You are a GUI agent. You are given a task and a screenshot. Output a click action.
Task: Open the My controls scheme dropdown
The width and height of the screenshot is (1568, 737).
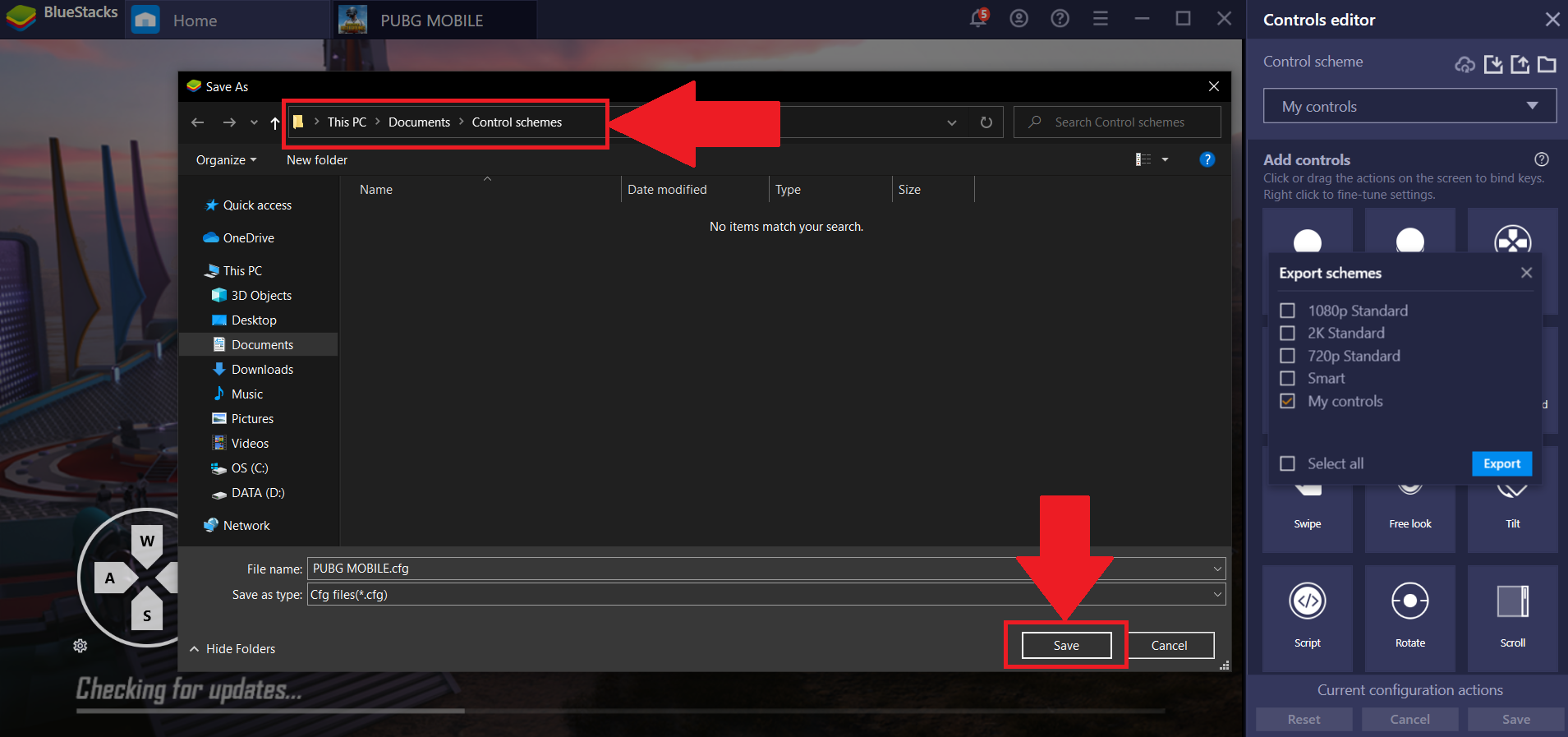click(1409, 106)
